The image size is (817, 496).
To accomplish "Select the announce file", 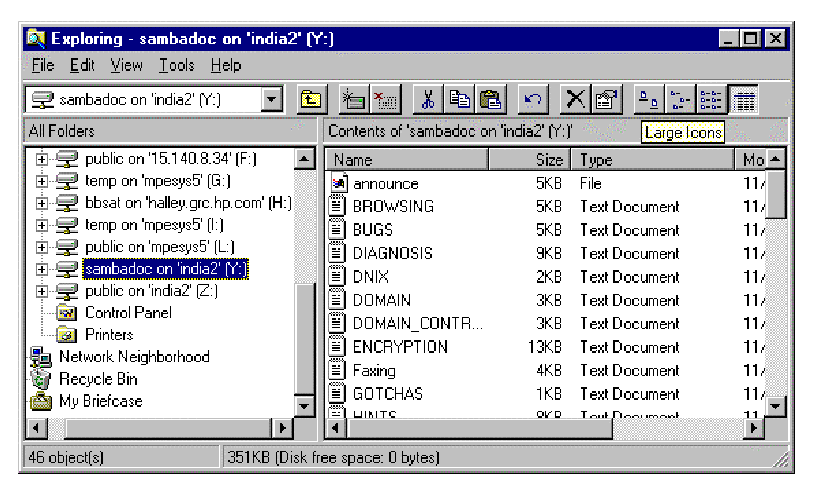I will click(x=386, y=183).
